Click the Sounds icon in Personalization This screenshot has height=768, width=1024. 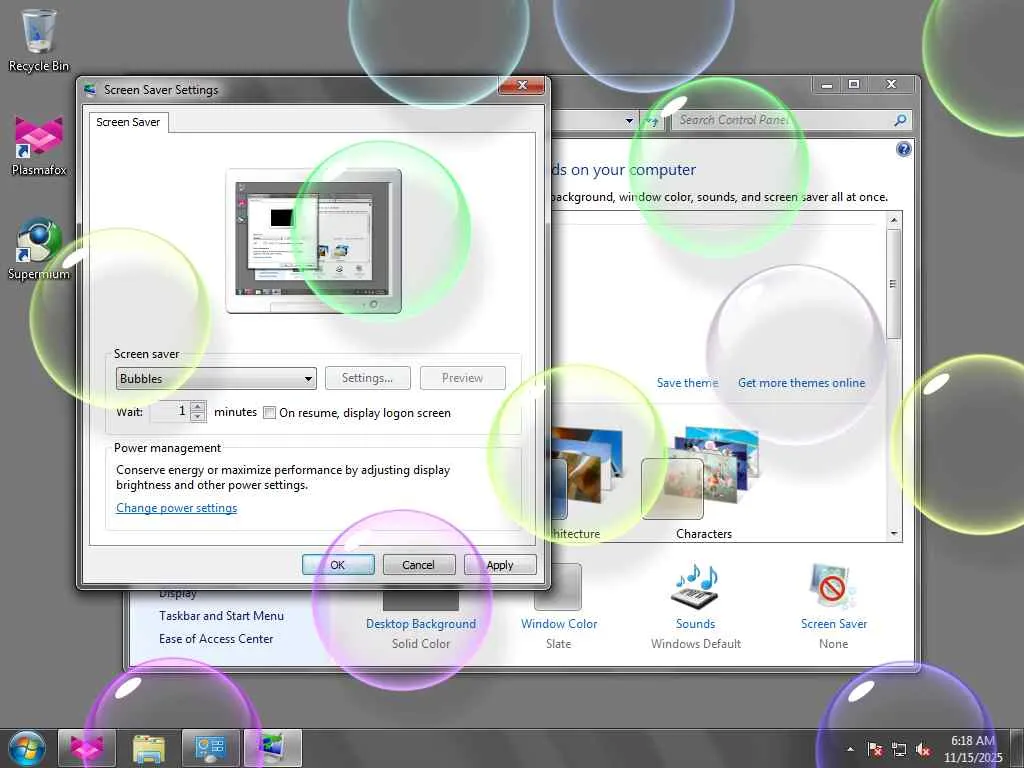(696, 586)
